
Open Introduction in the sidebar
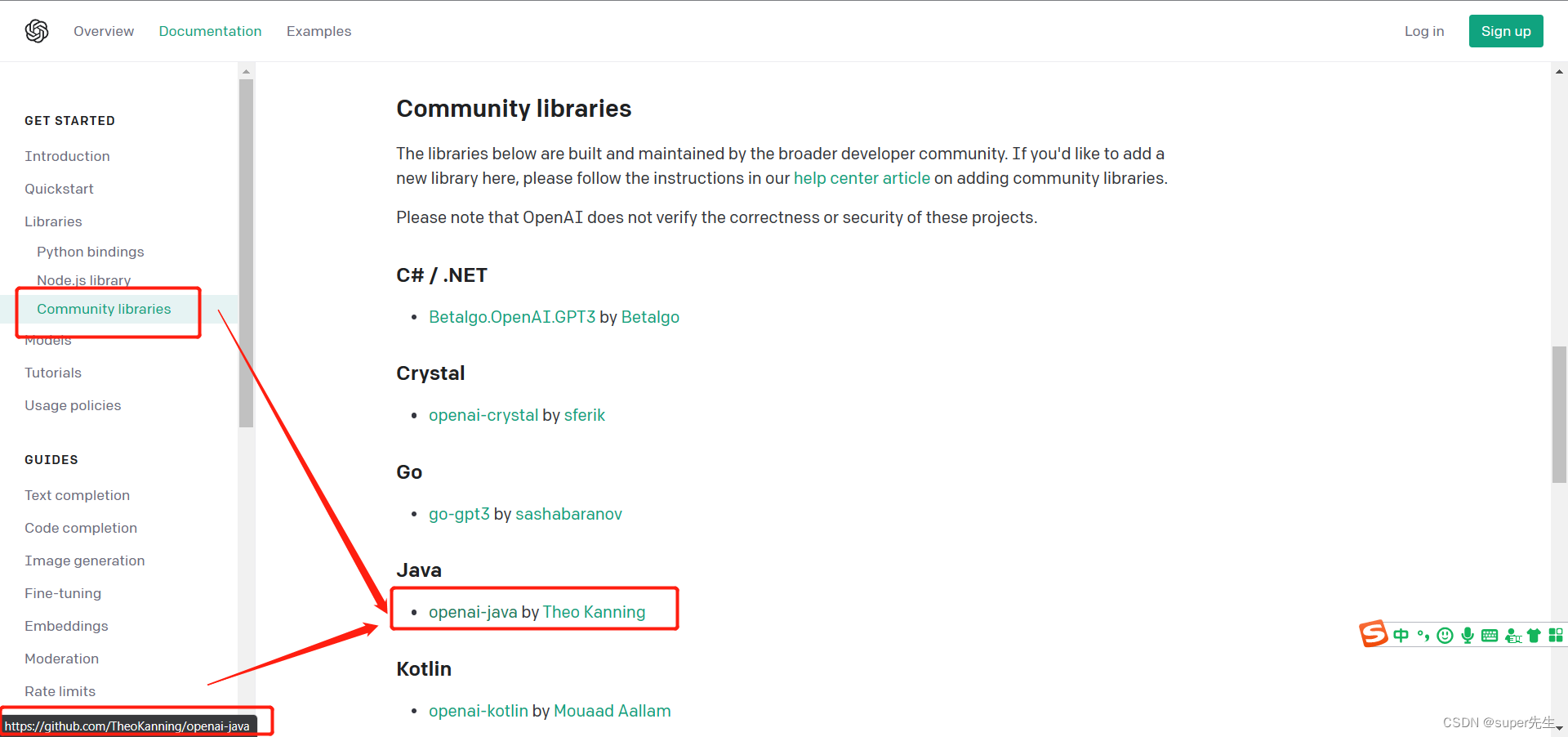point(67,156)
